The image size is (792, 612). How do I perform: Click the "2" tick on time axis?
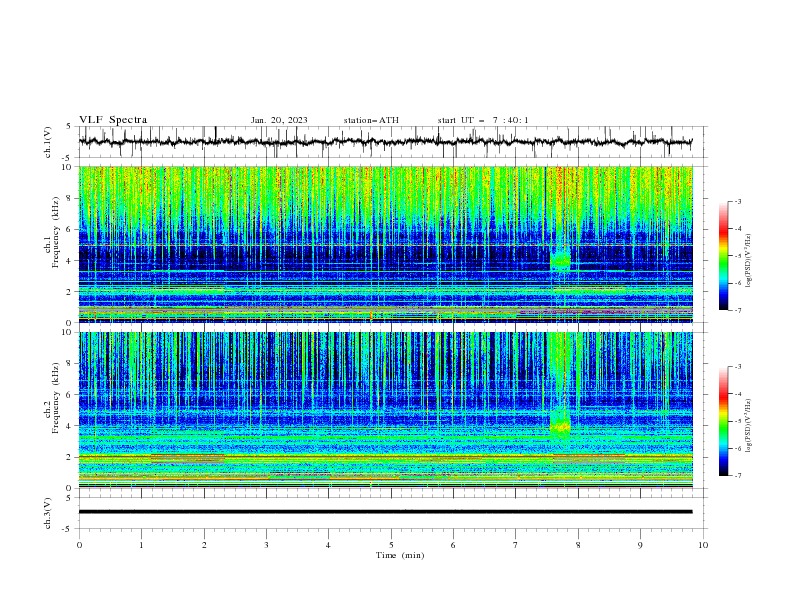click(x=204, y=545)
